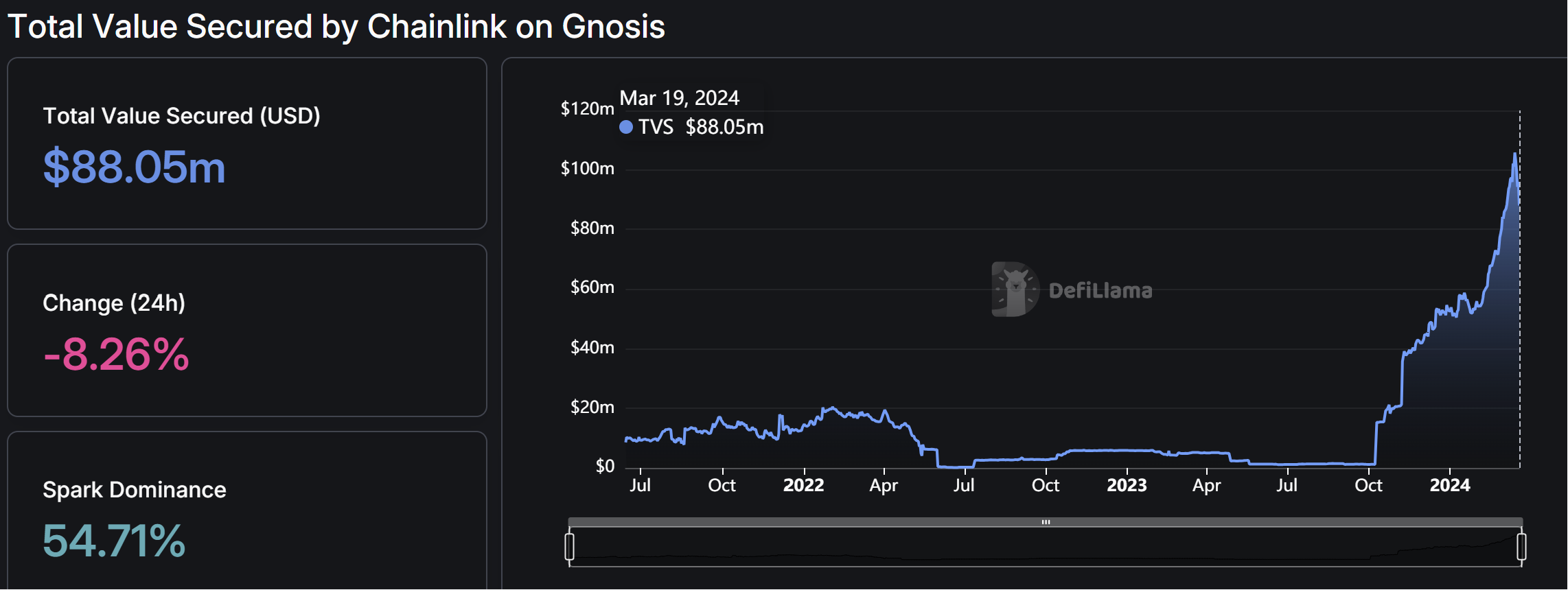Select the 2023 label on x-axis

pyautogui.click(x=1127, y=485)
